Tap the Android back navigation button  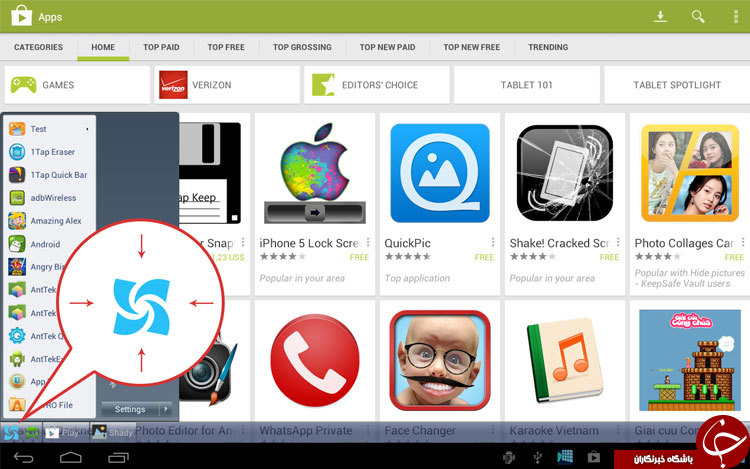click(23, 458)
